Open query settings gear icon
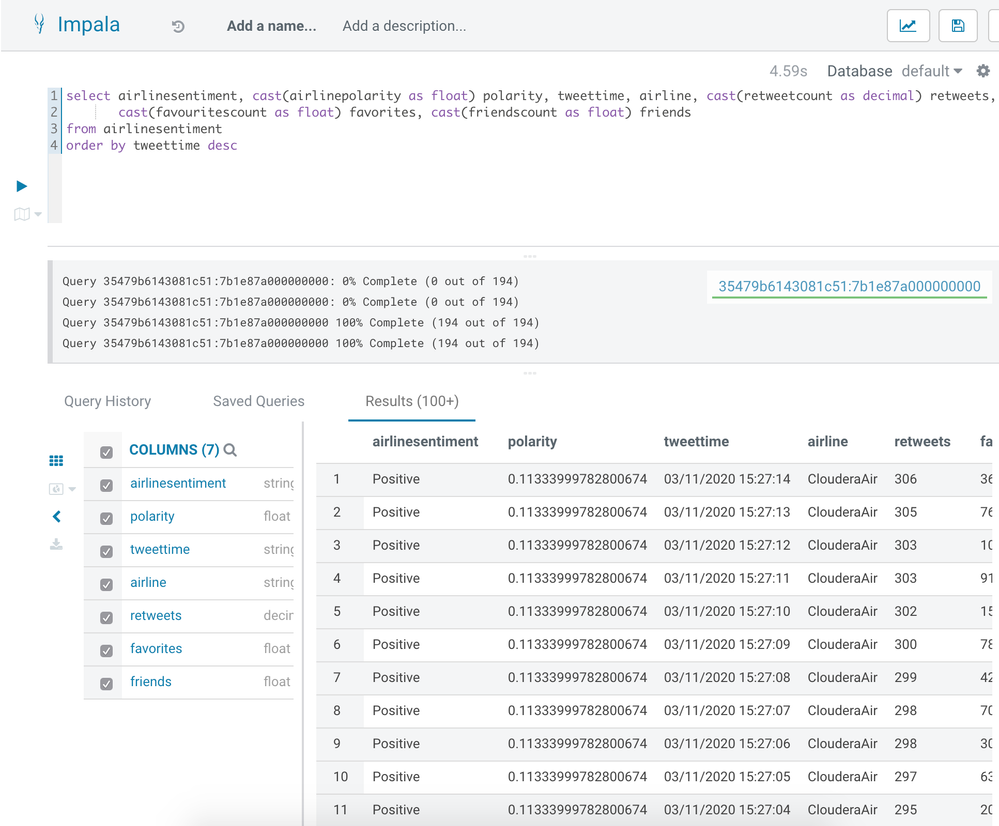The height and width of the screenshot is (826, 999). click(x=983, y=71)
